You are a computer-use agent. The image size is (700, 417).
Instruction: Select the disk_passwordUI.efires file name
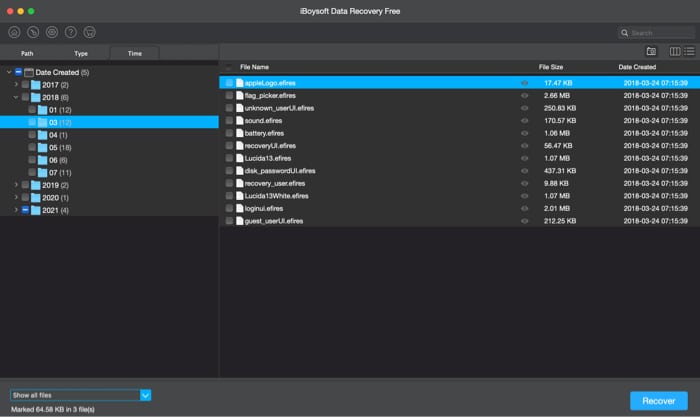point(280,171)
